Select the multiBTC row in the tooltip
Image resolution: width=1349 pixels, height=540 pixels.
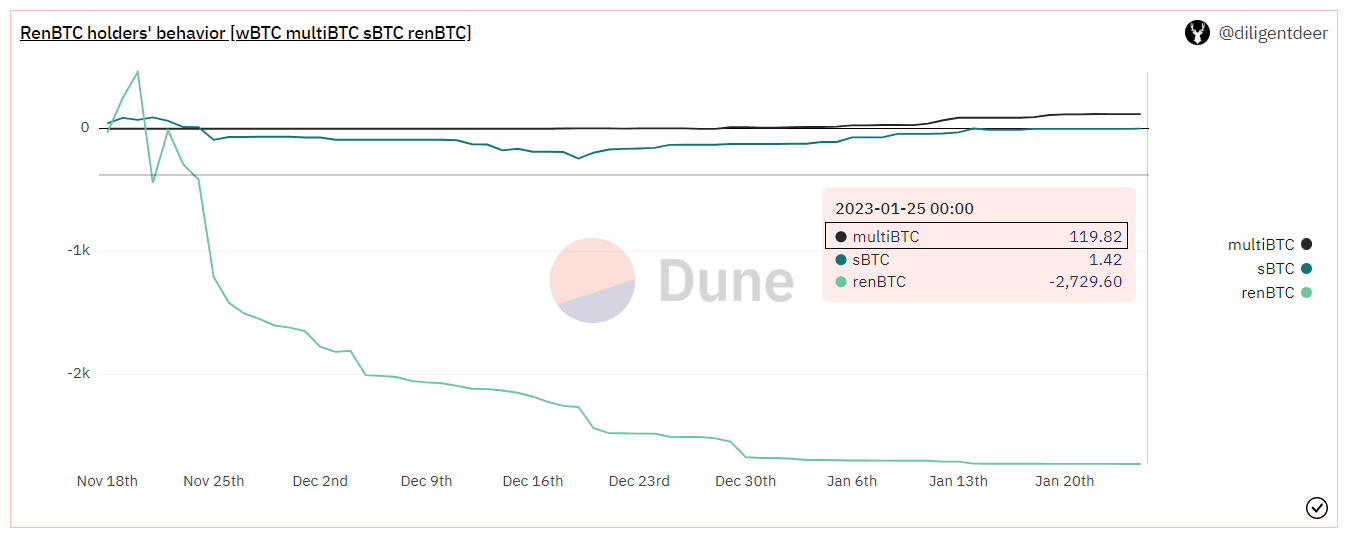[976, 237]
